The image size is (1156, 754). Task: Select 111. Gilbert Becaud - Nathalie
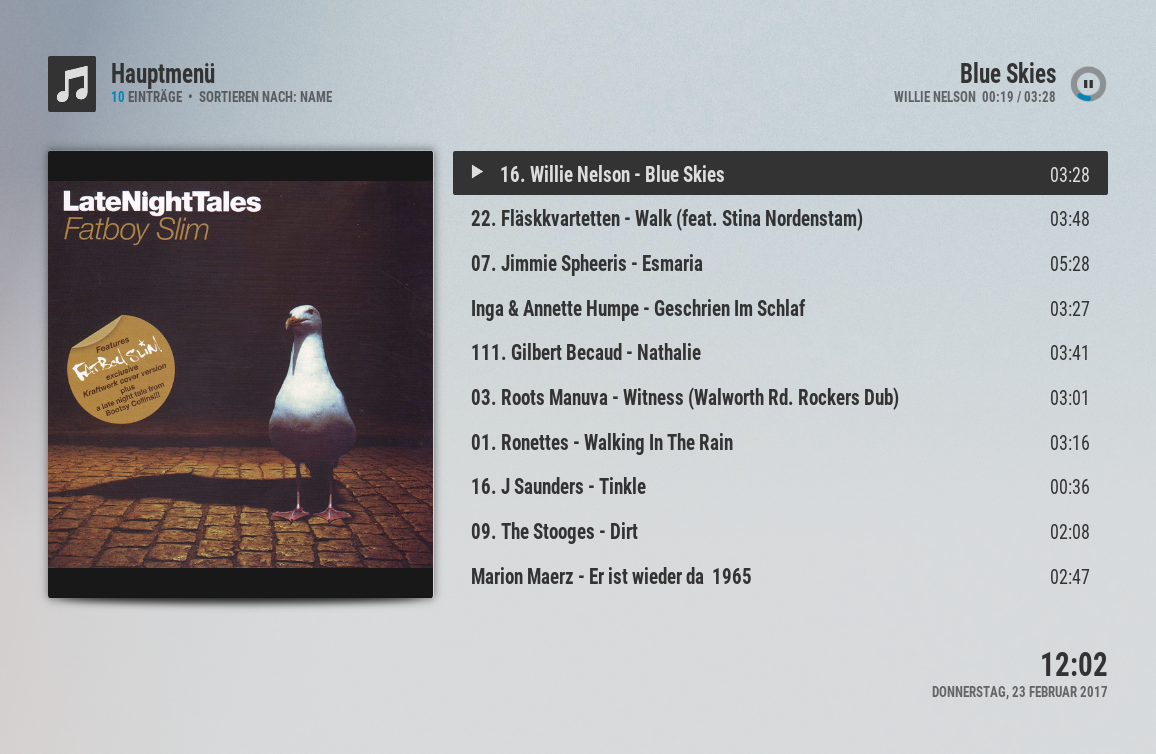pyautogui.click(x=780, y=353)
